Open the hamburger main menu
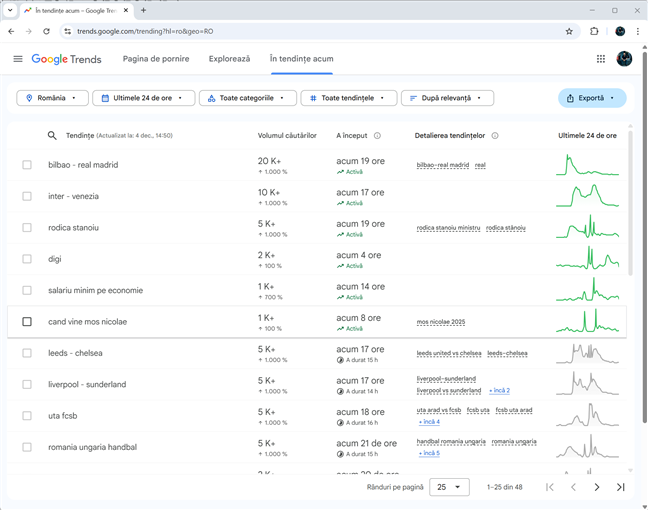This screenshot has width=648, height=510. pyautogui.click(x=18, y=59)
